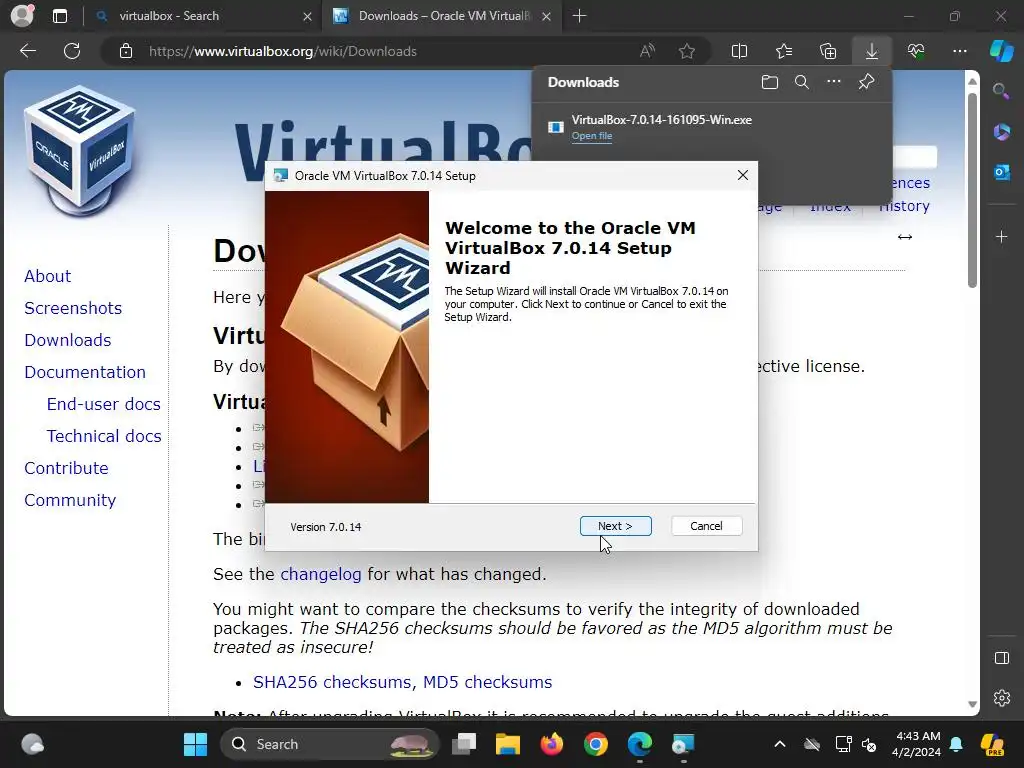The image size is (1024, 768).
Task: Add this page to favorites star
Action: 686,51
